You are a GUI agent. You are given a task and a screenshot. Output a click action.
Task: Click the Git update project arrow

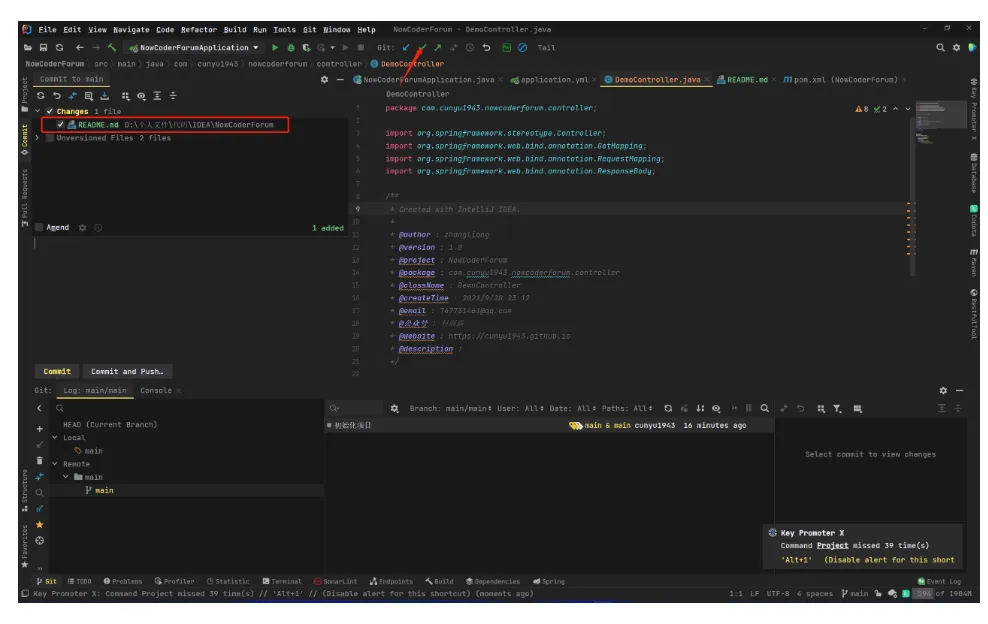pos(406,47)
